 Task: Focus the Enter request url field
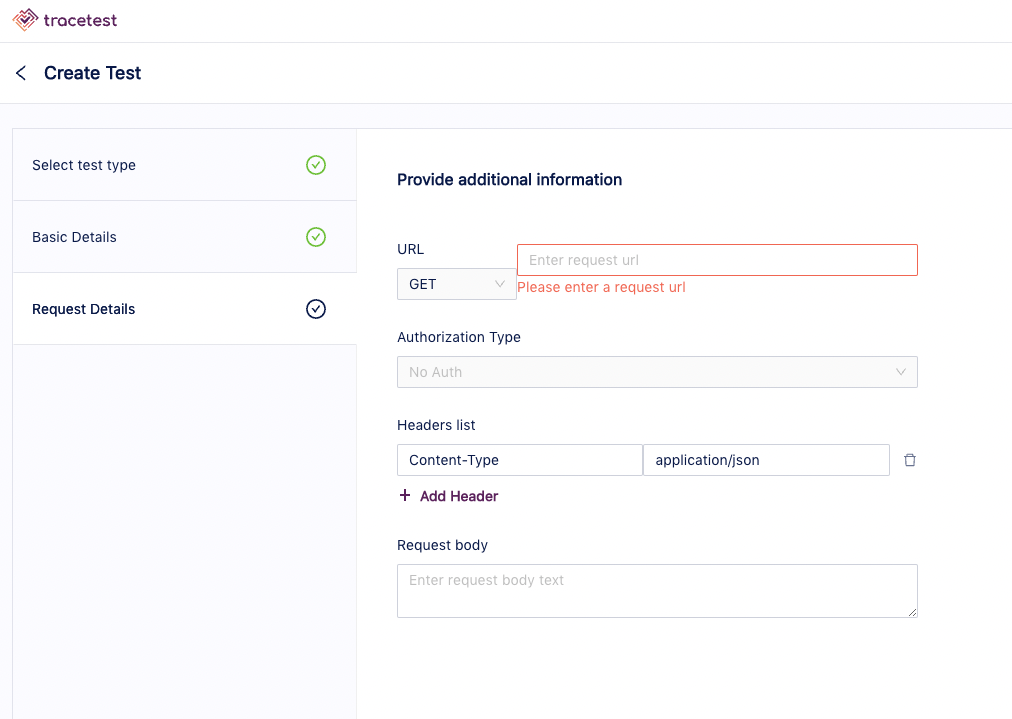click(x=717, y=260)
